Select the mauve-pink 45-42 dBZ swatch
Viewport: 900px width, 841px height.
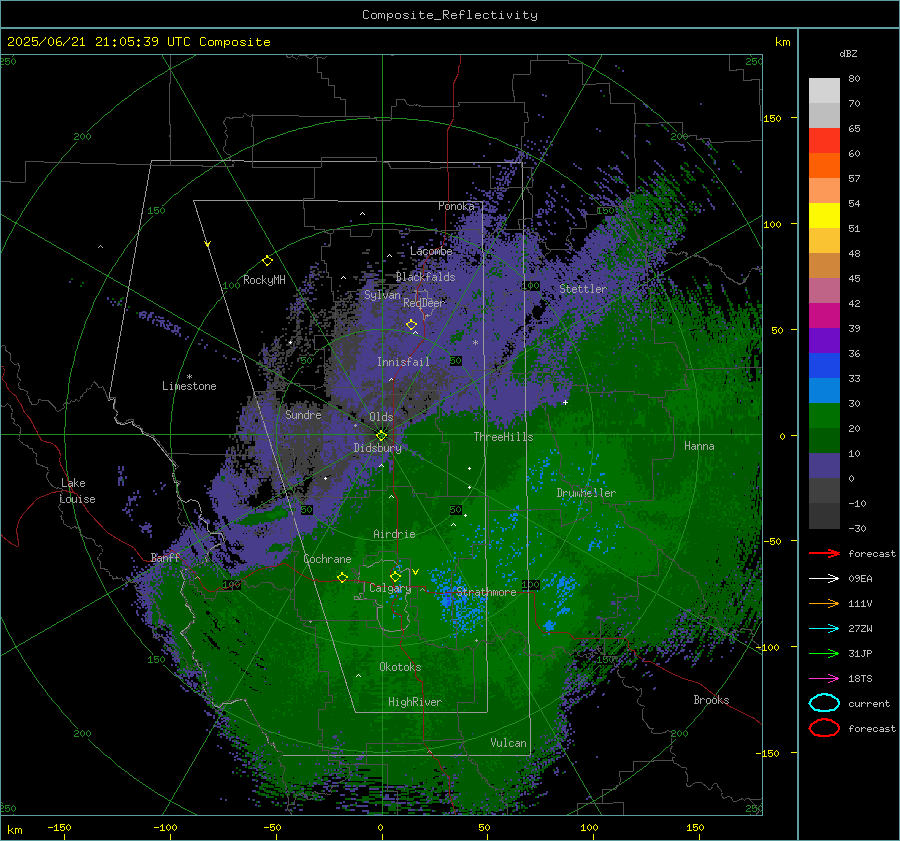824,290
